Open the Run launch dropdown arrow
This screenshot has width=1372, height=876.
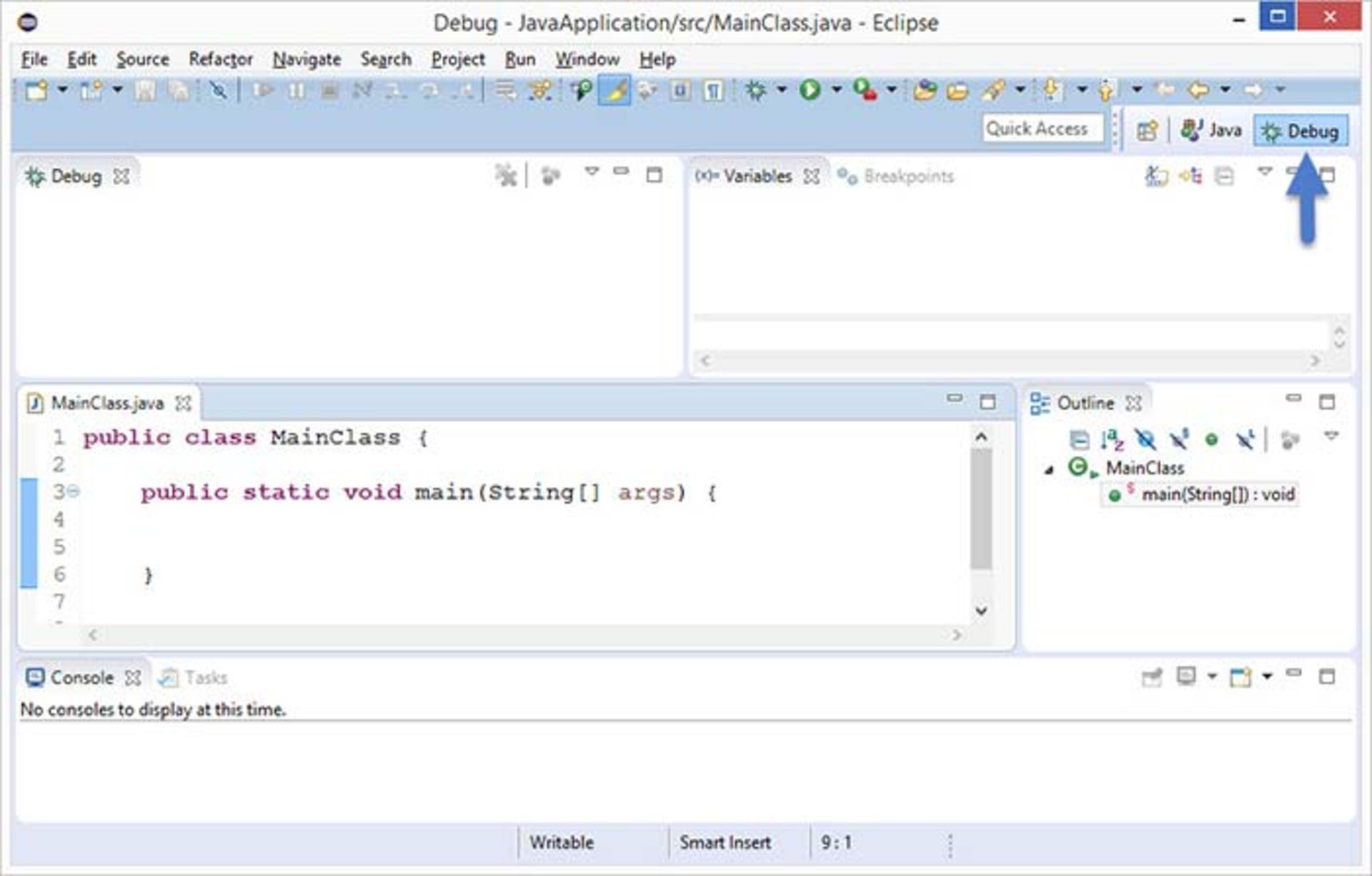click(x=836, y=90)
